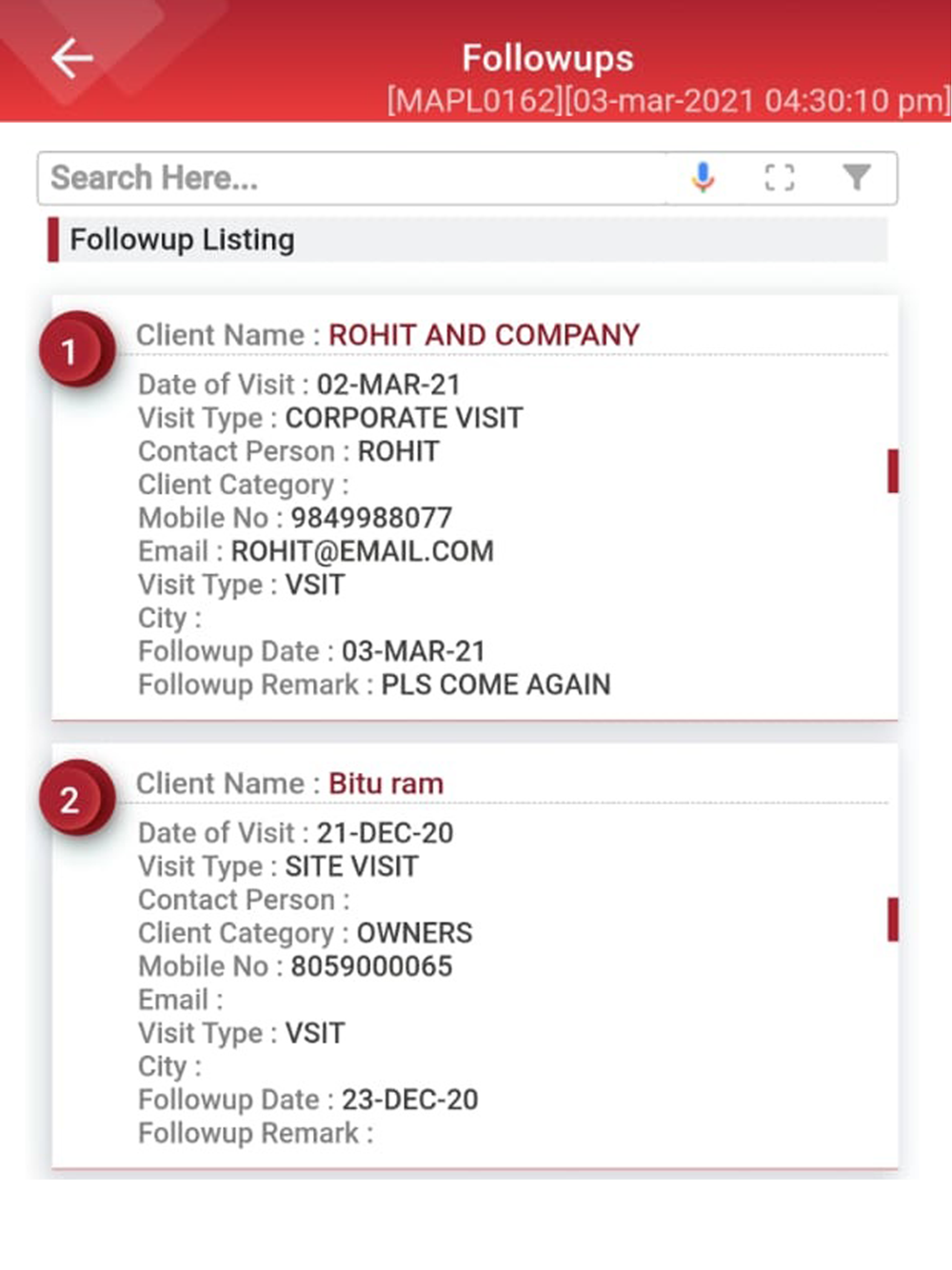Tap mobile number 8059000065
The height and width of the screenshot is (1270, 952).
371,966
